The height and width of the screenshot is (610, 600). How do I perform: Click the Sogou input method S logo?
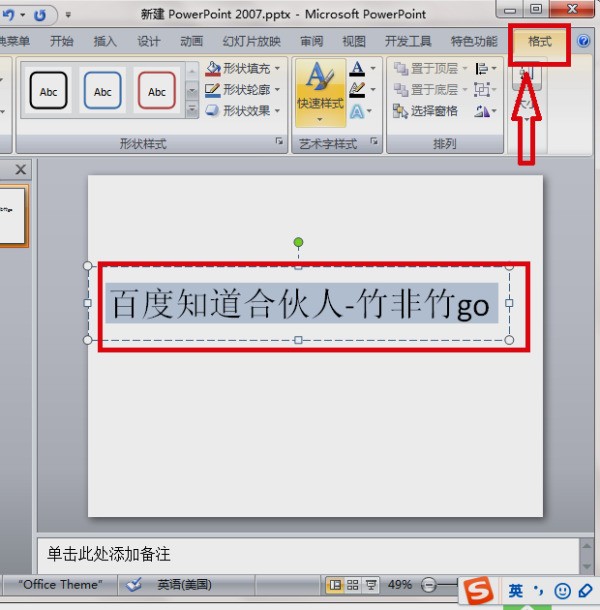coord(478,591)
